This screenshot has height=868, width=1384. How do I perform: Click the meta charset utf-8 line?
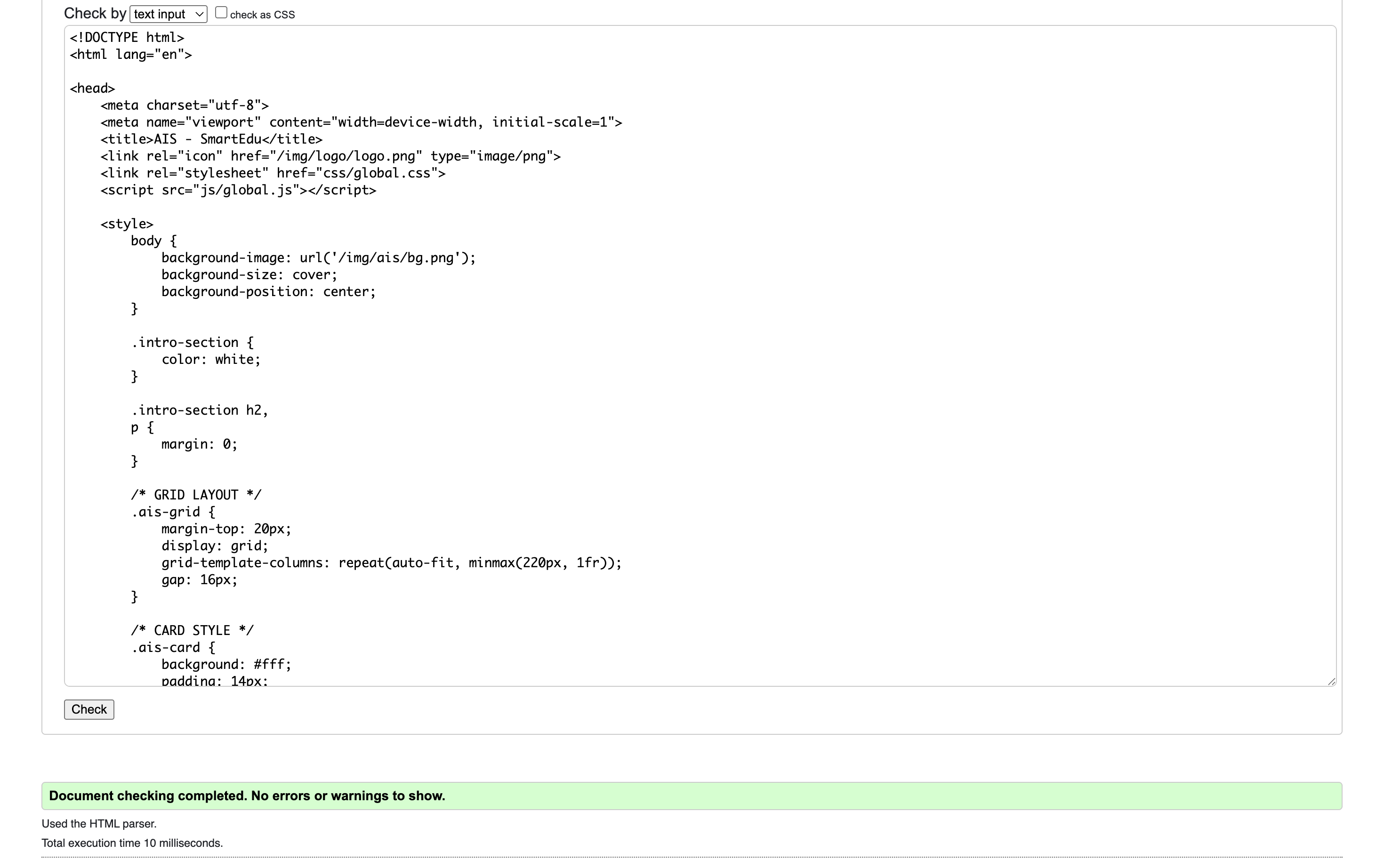[x=184, y=105]
